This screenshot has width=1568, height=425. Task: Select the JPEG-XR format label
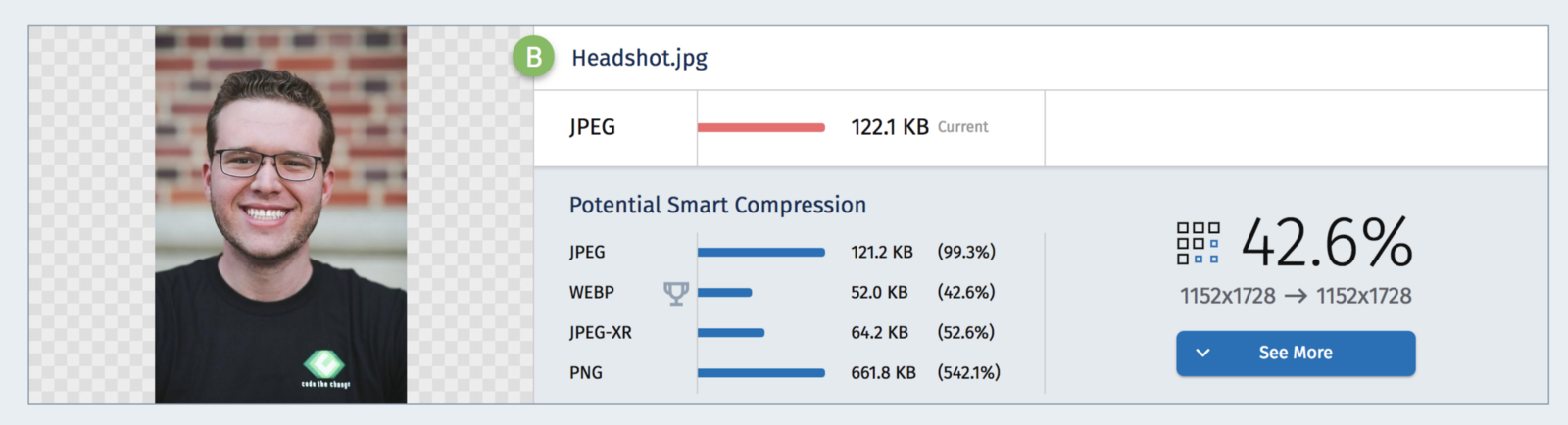(601, 333)
